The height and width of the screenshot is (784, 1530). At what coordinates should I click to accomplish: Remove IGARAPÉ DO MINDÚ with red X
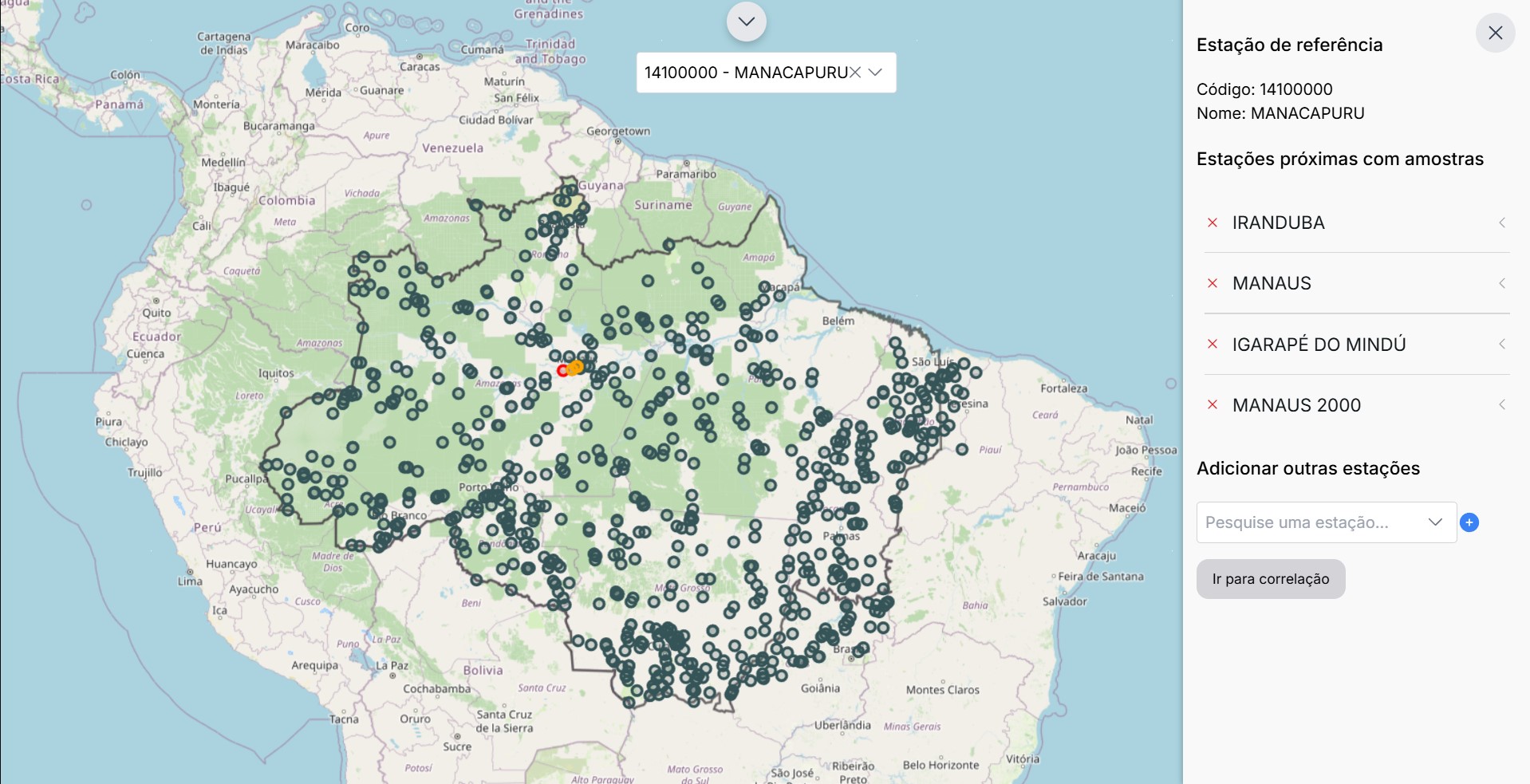pyautogui.click(x=1213, y=344)
